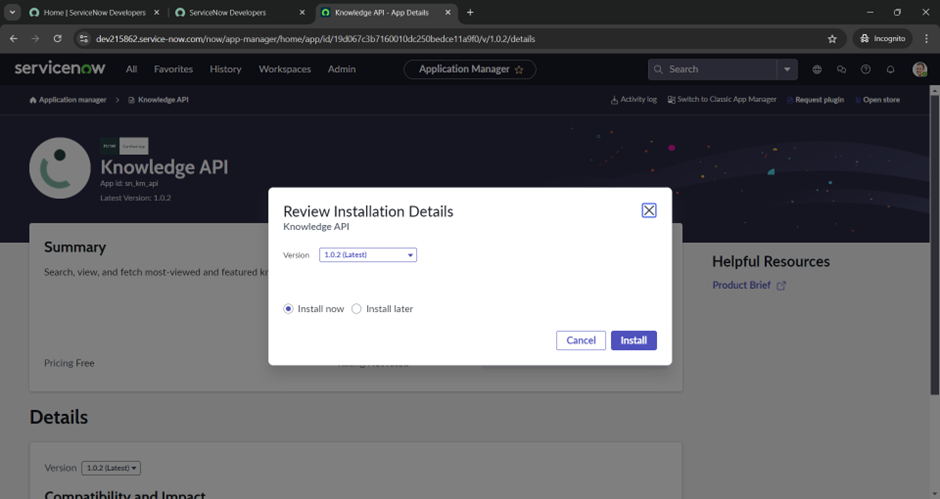Open the Workspaces menu
Viewport: 940px width, 499px height.
point(284,70)
